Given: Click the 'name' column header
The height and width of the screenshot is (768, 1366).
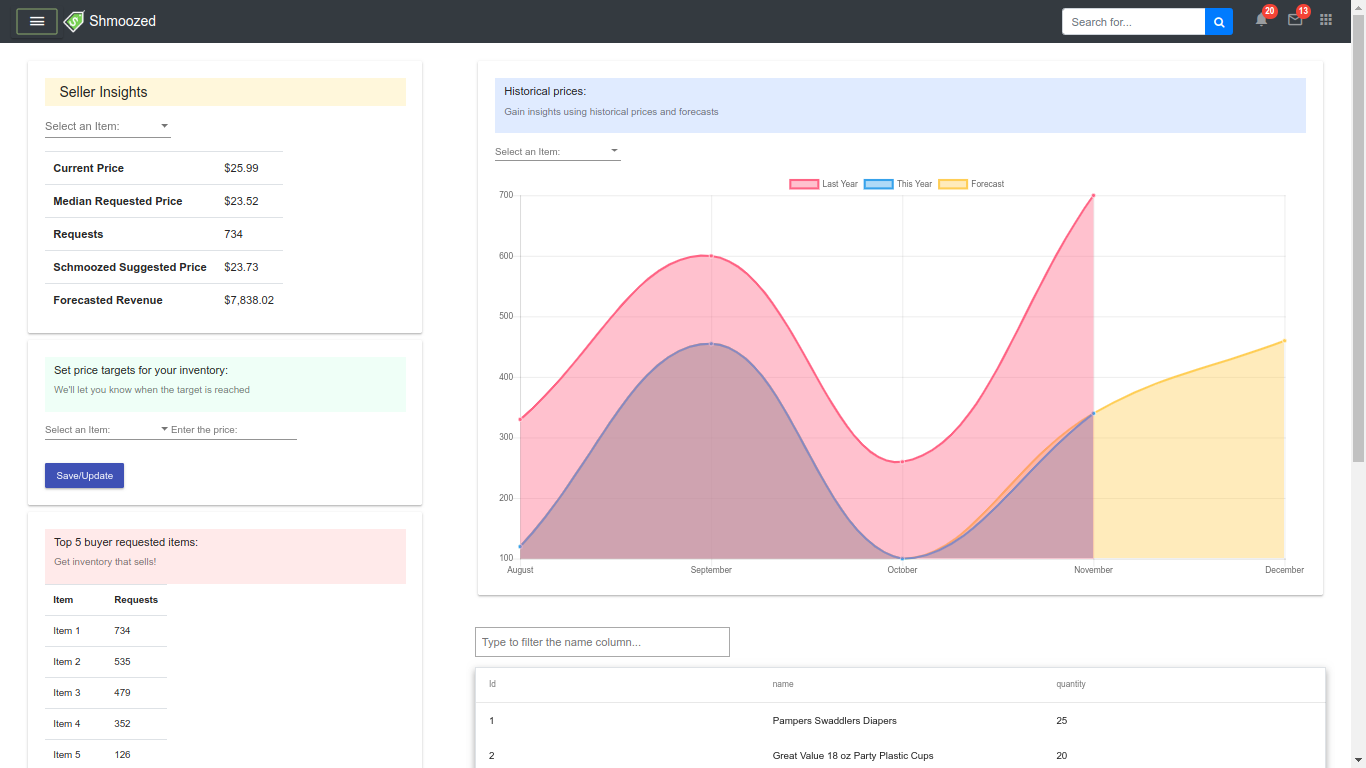Looking at the screenshot, I should tap(783, 684).
